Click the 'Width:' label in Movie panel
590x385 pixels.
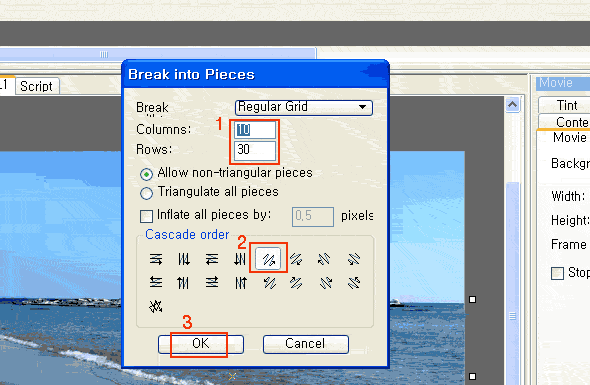568,196
